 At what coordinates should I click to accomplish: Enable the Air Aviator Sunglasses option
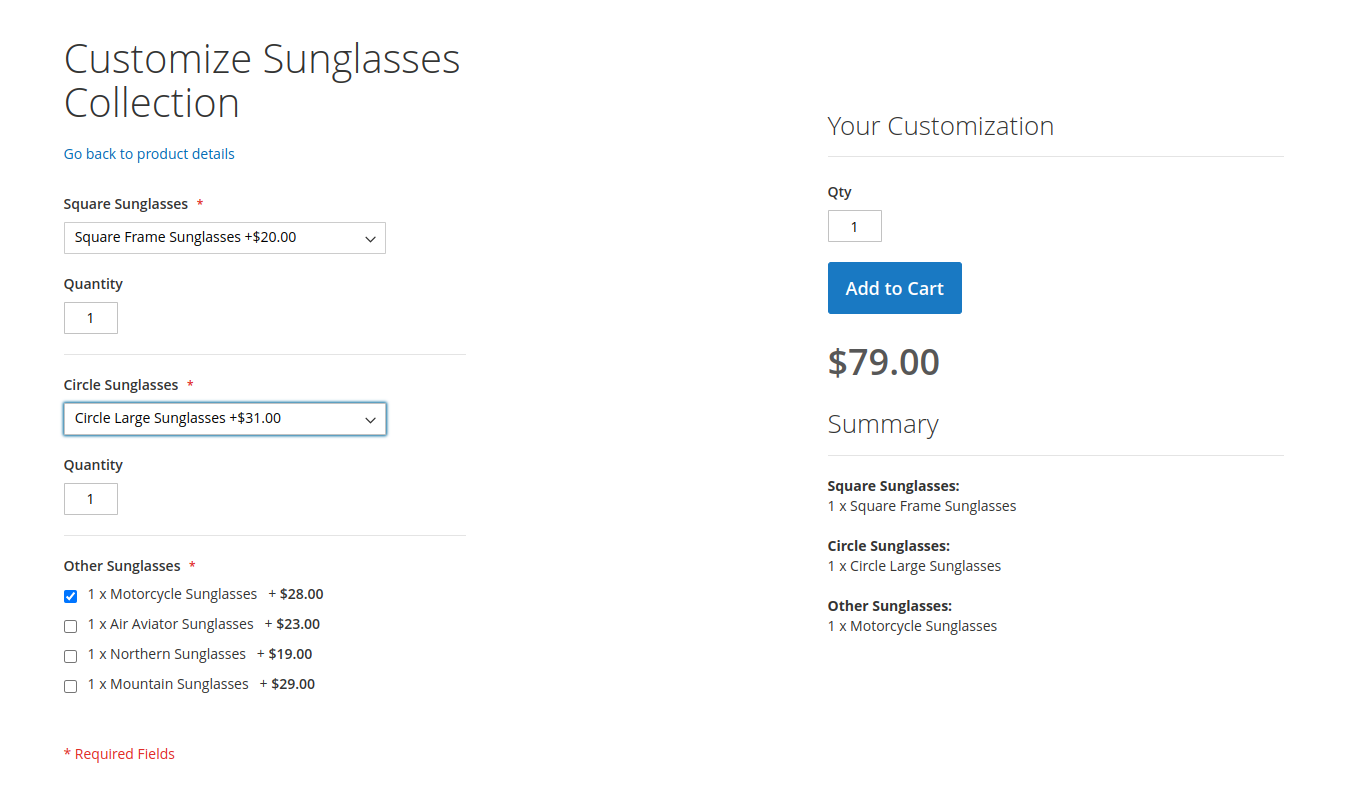(x=71, y=627)
